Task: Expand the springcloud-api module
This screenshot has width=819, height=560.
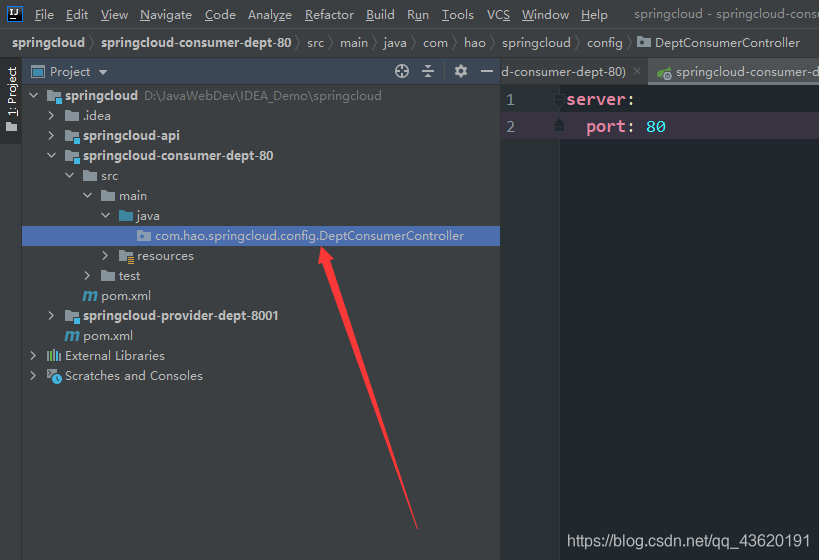Action: tap(51, 135)
